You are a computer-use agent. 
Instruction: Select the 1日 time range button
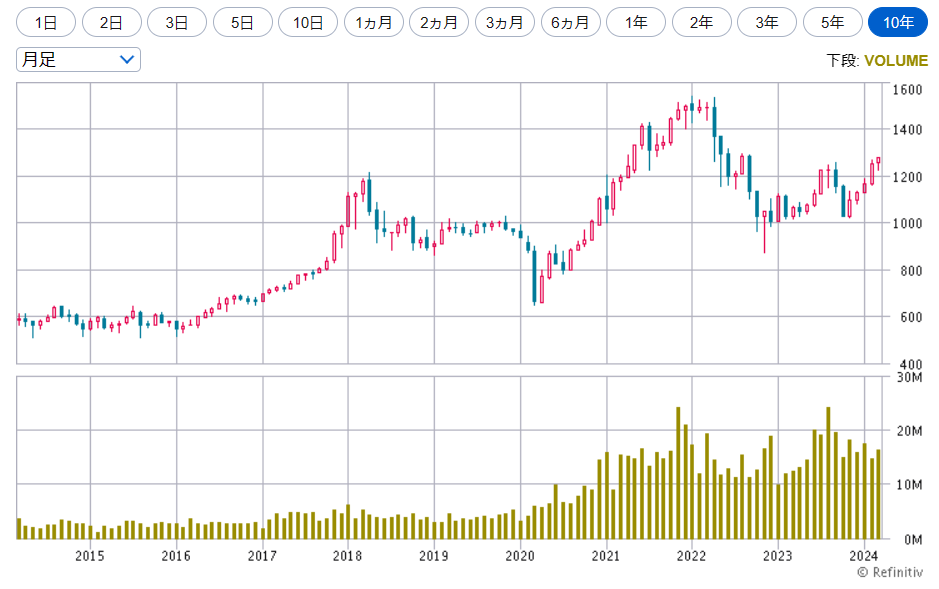(46, 22)
